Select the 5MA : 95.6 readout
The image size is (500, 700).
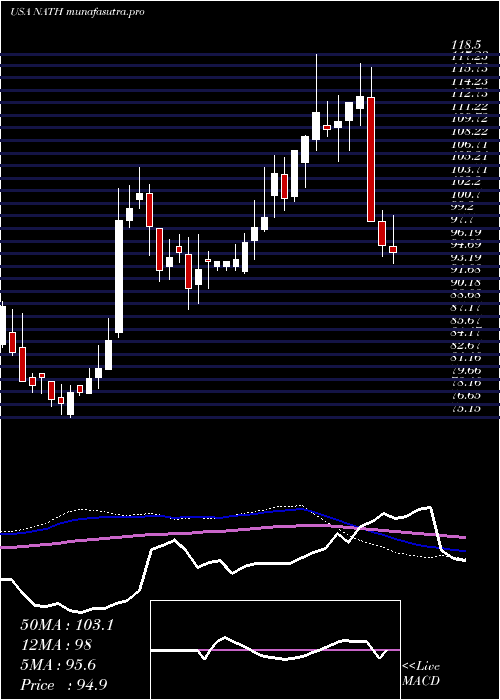click(58, 664)
